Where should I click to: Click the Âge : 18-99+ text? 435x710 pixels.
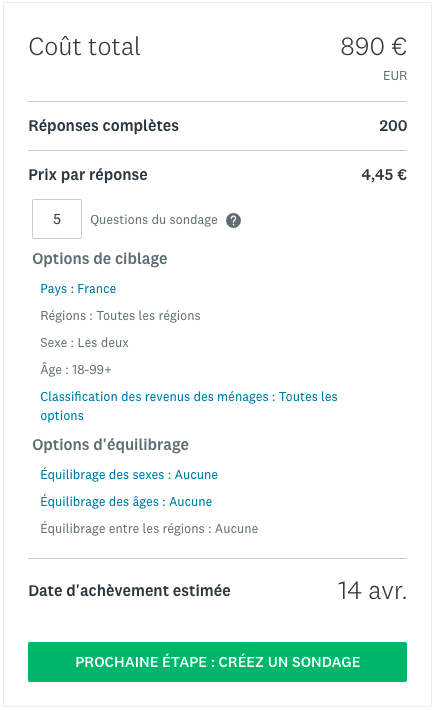coord(76,369)
